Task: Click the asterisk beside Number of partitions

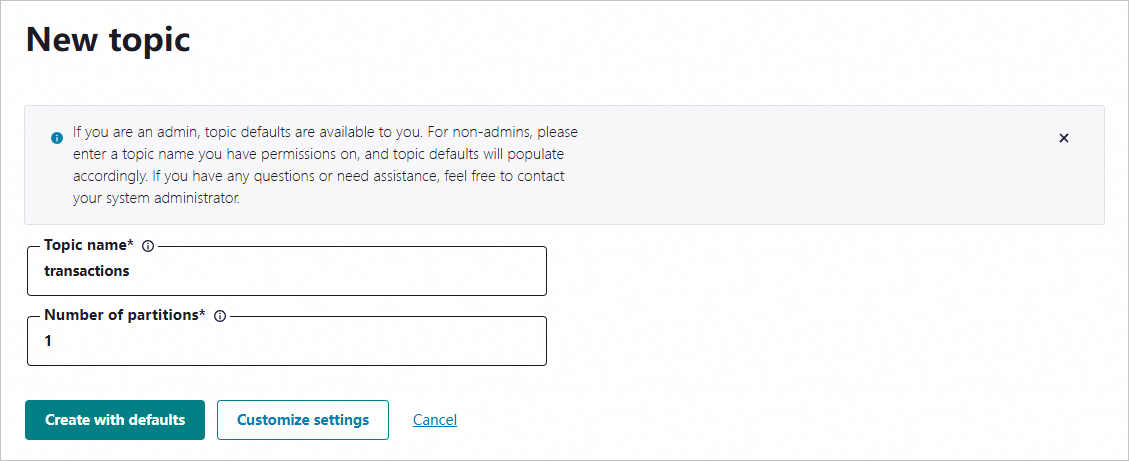Action: point(202,315)
